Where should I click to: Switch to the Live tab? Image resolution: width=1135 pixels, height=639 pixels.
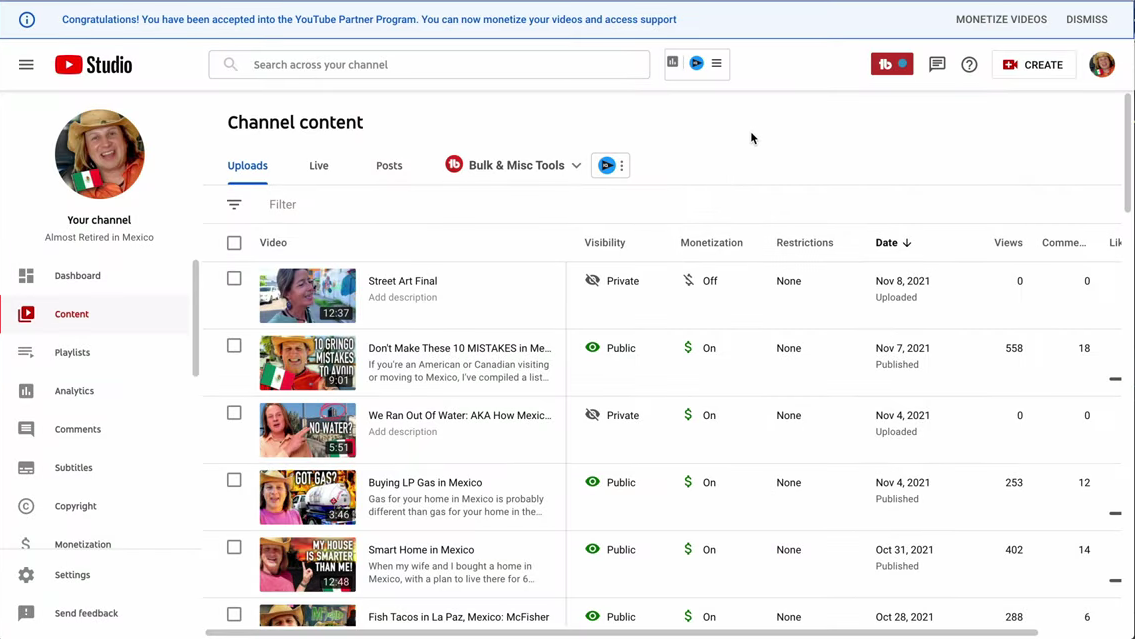(x=318, y=165)
